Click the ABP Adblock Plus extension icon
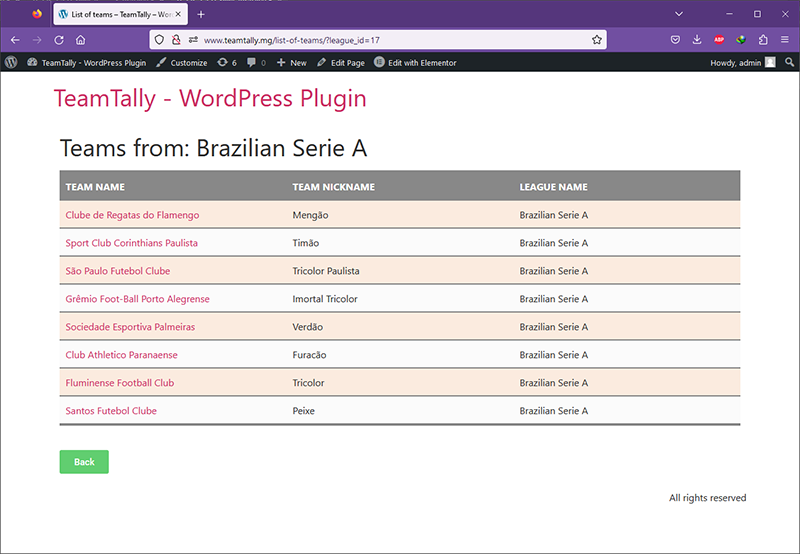Screen dimensions: 800x554 click(x=719, y=40)
